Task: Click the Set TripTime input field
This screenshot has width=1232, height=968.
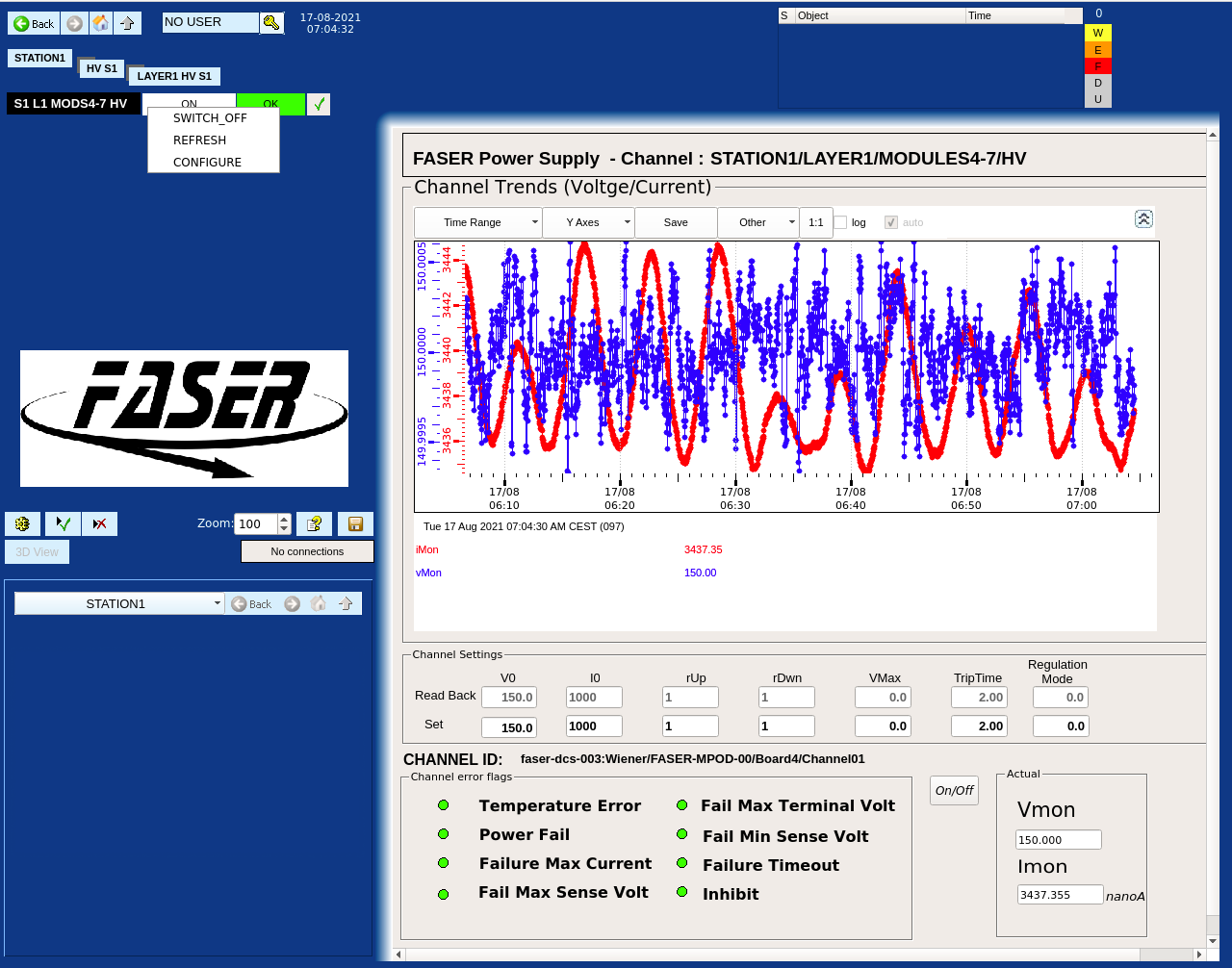Action: [x=979, y=726]
